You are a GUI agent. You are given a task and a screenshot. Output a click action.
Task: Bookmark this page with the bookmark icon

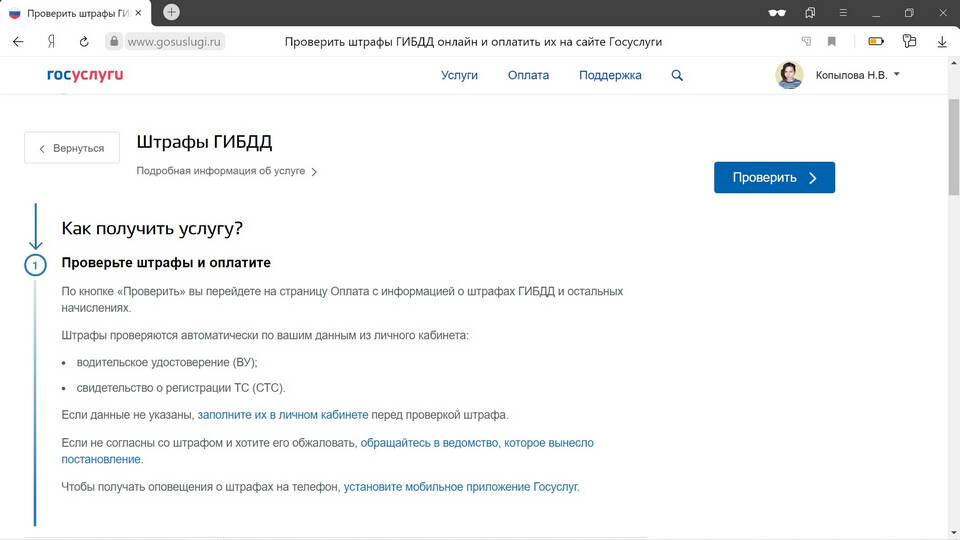832,42
